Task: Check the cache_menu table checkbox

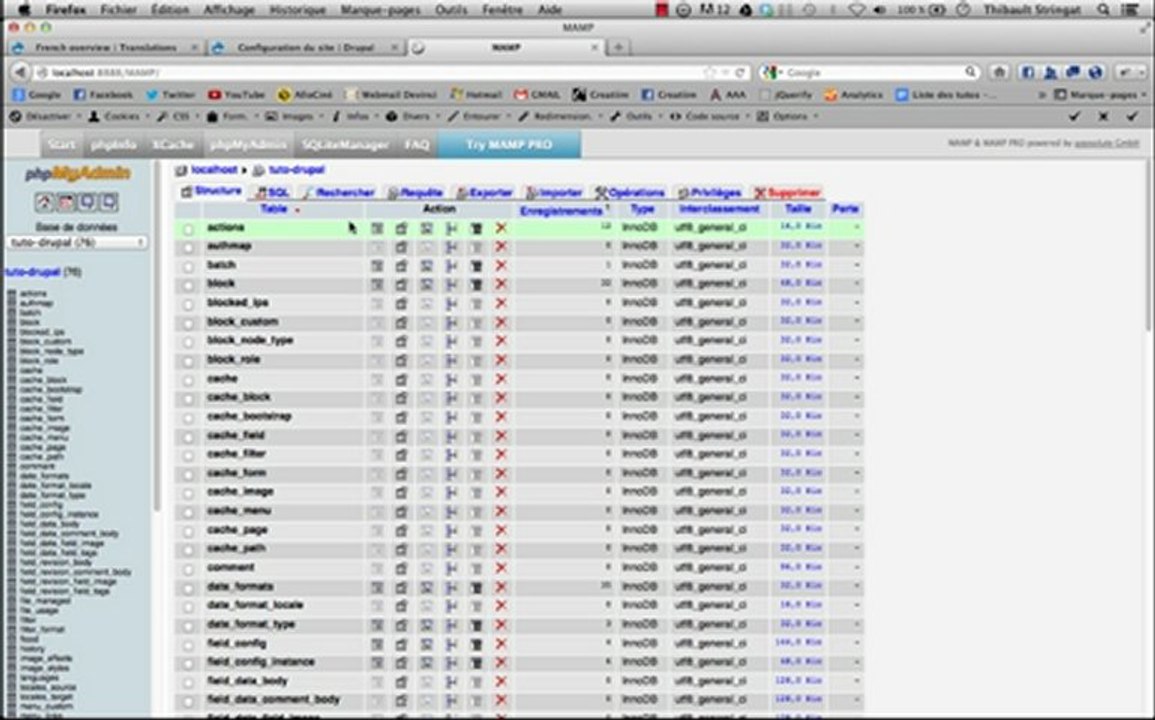Action: pos(189,512)
